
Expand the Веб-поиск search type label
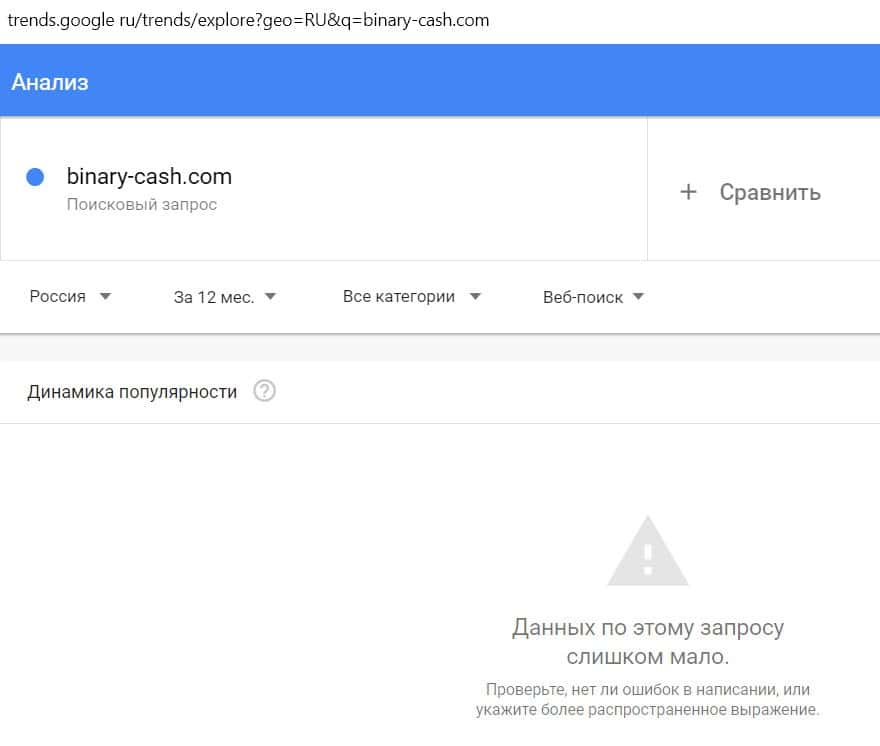582,297
